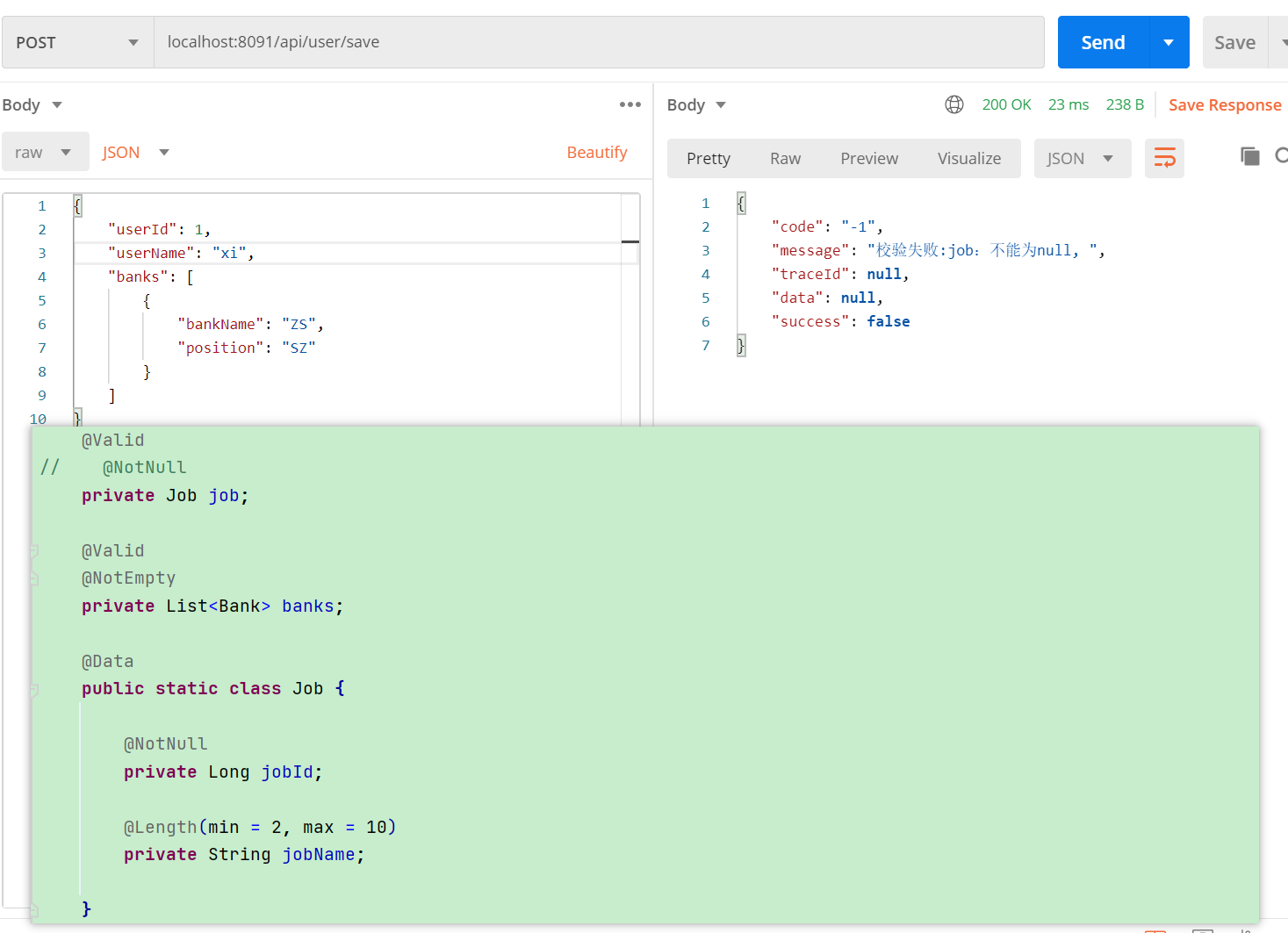Toggle the response line wrap icon
Image resolution: width=1288 pixels, height=933 pixels.
tap(1164, 158)
